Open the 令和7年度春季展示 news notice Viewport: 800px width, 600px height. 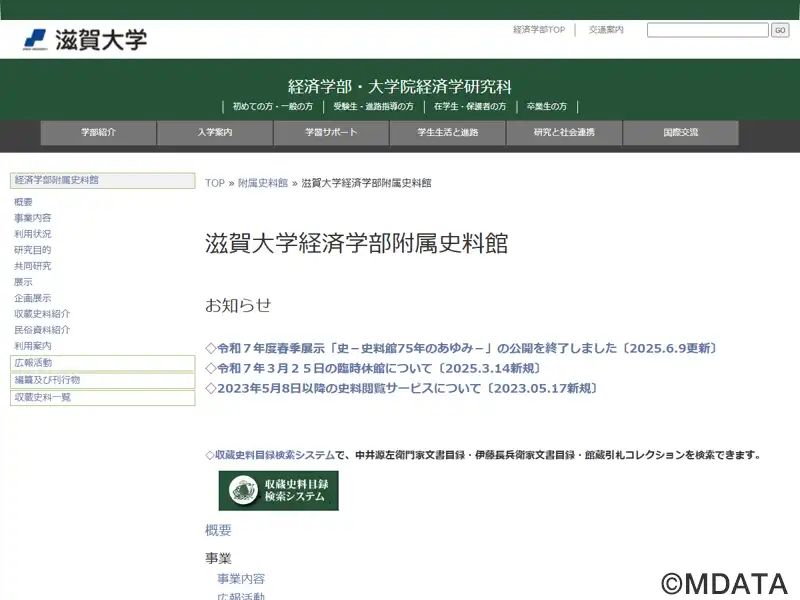pos(461,349)
